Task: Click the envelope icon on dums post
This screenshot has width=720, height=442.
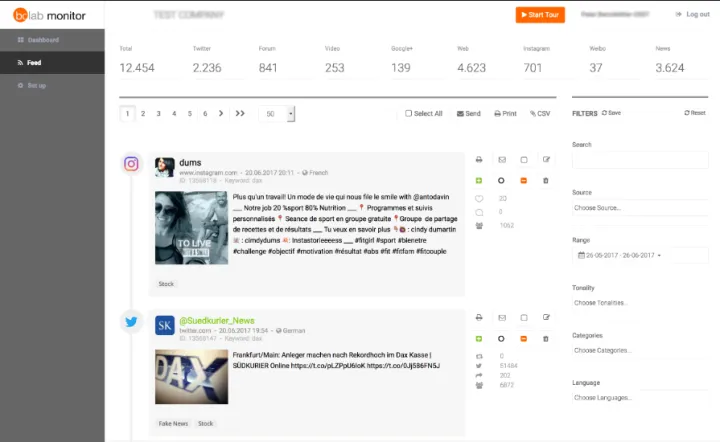Action: pyautogui.click(x=501, y=159)
